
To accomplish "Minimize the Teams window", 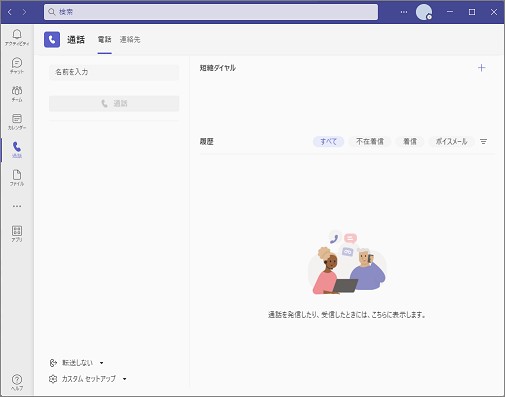I will coord(450,12).
